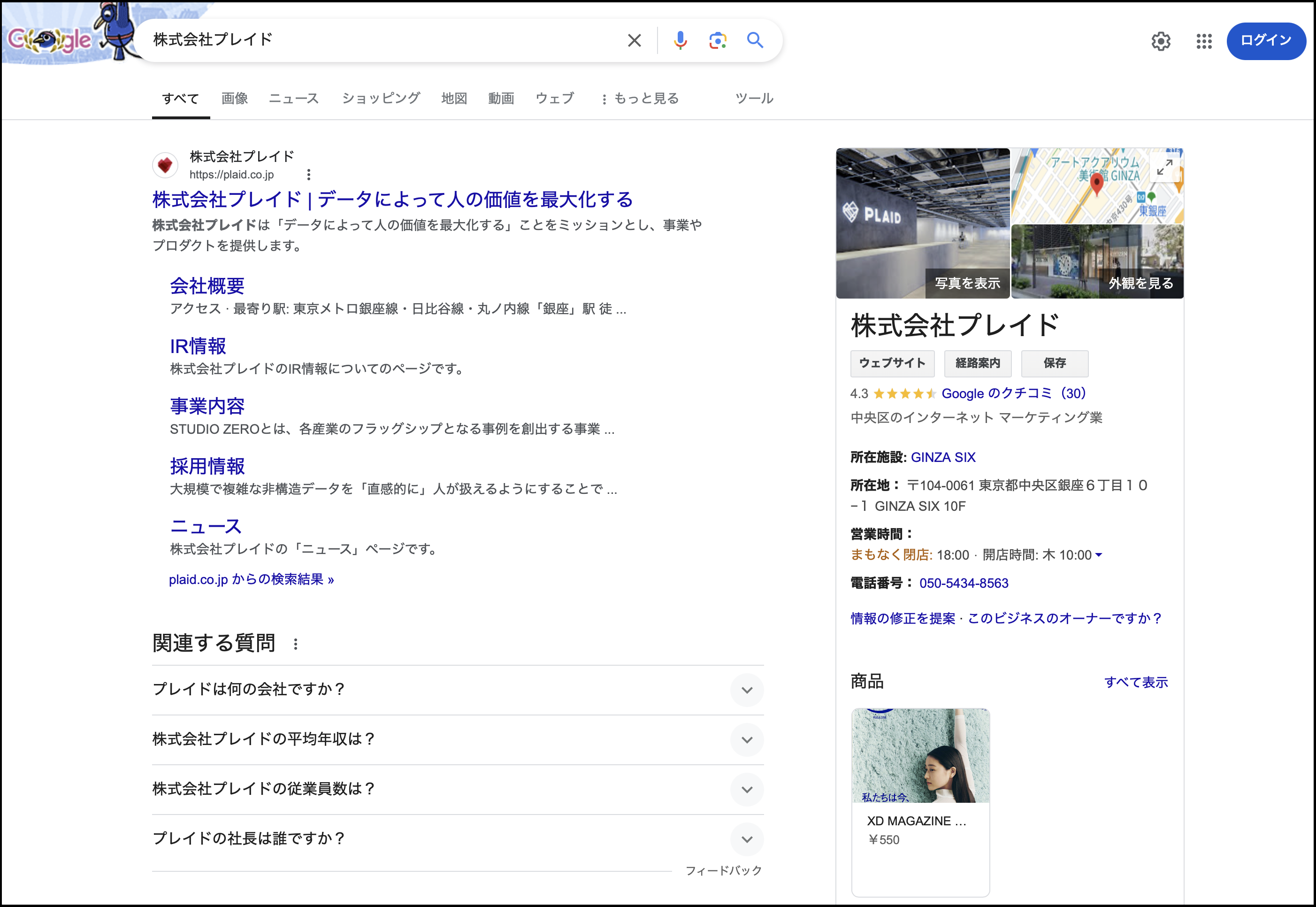Image resolution: width=1316 pixels, height=907 pixels.
Task: Clear the search box with the X icon
Action: [634, 40]
